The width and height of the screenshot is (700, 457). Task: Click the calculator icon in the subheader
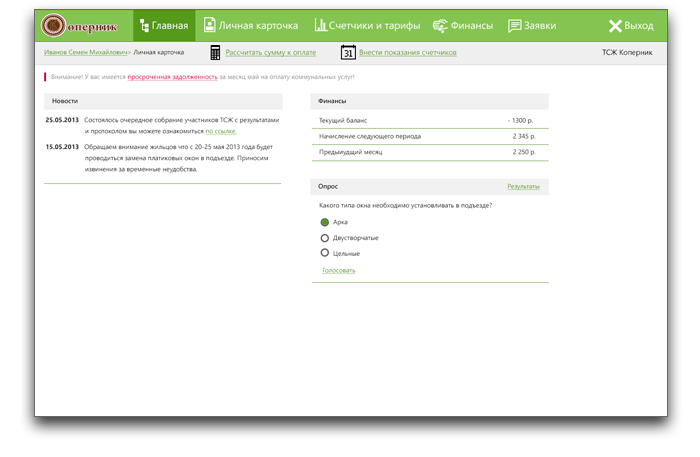click(x=215, y=52)
